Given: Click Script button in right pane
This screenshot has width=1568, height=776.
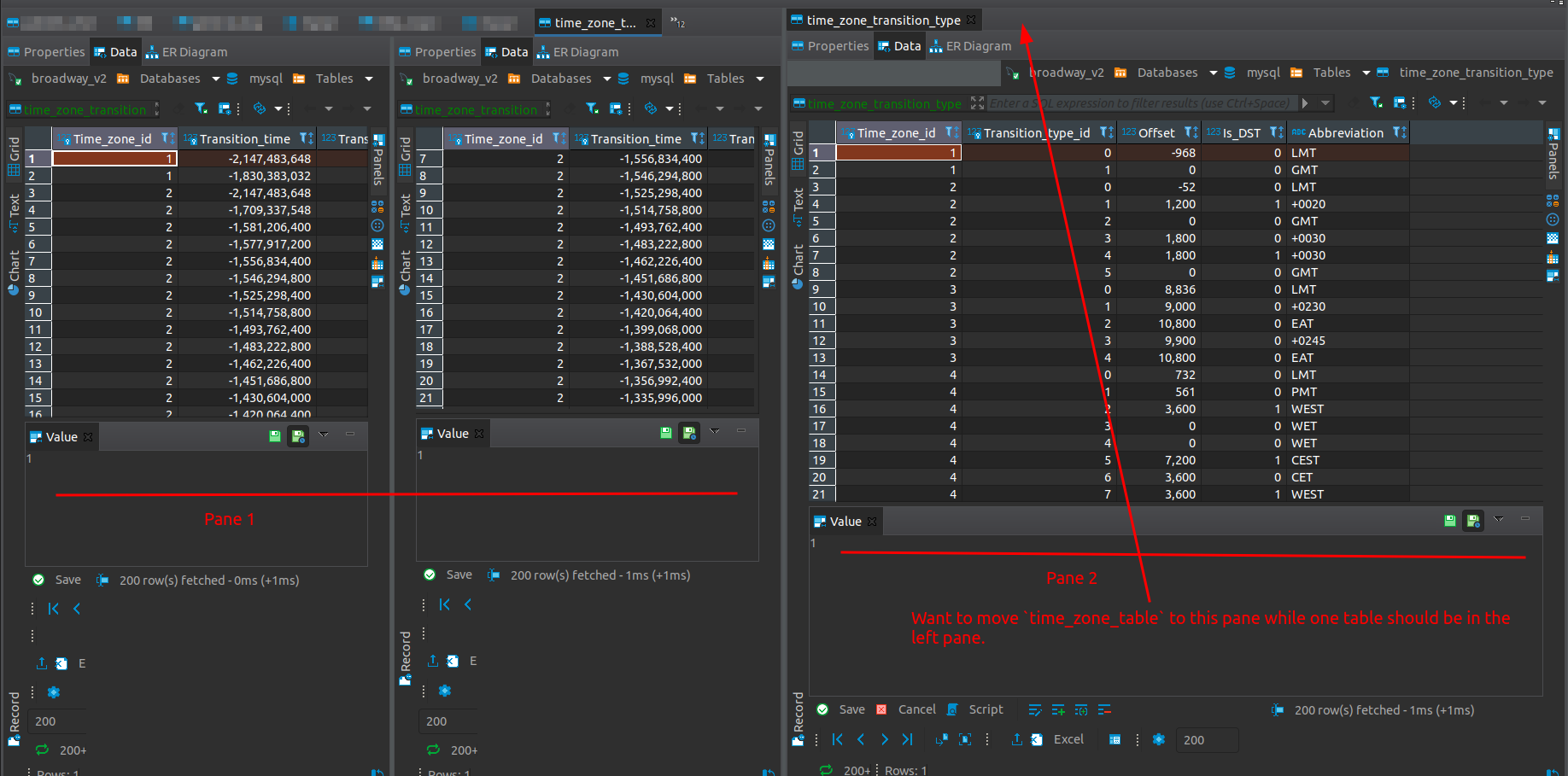Looking at the screenshot, I should [x=975, y=709].
